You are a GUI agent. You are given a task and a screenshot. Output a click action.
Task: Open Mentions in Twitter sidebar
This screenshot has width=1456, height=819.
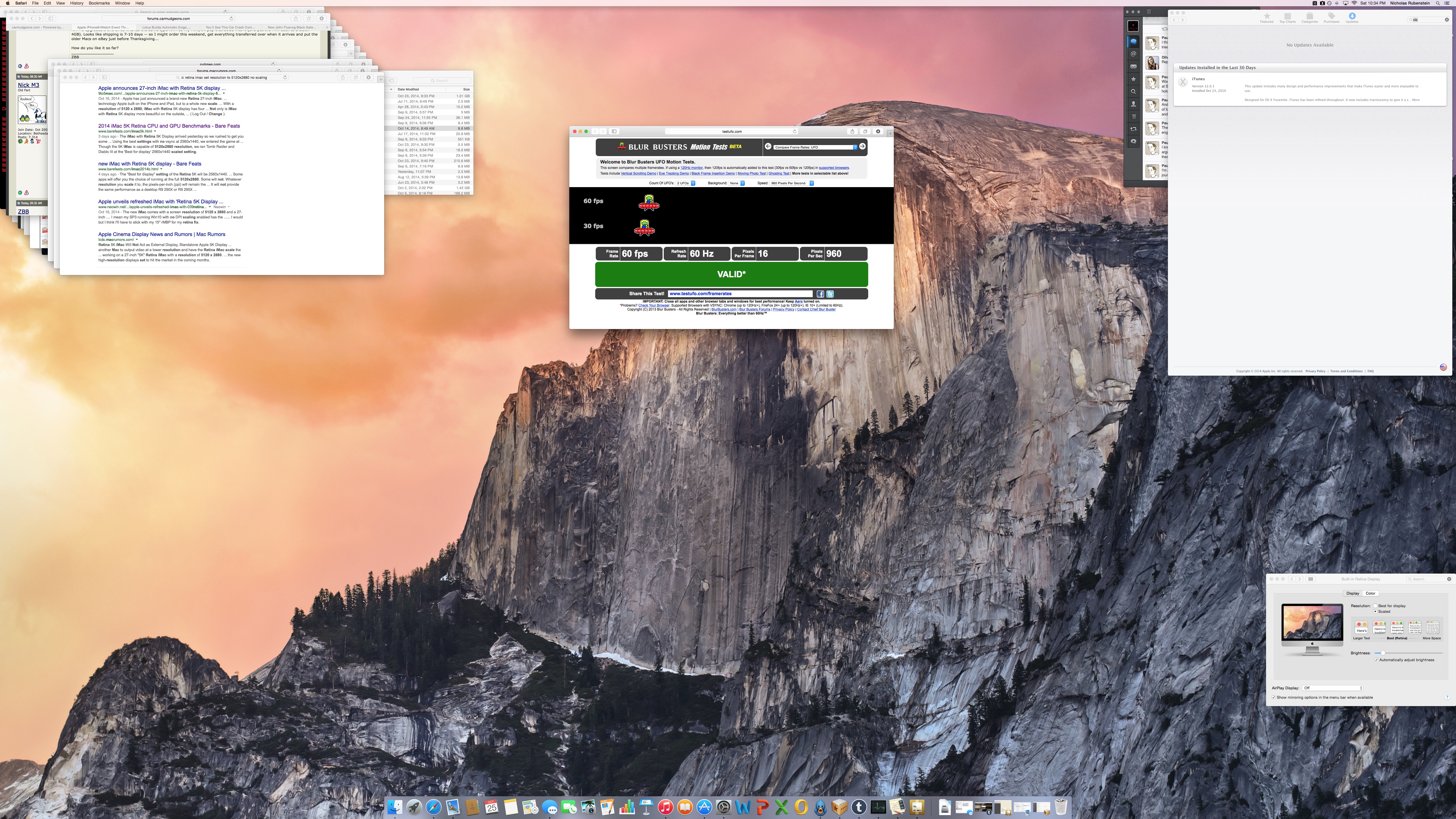click(x=1133, y=54)
